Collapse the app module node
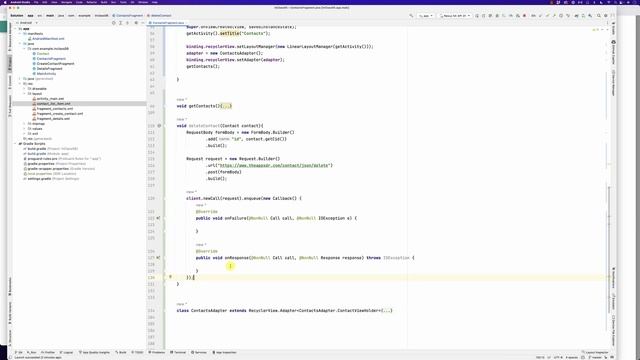Image resolution: width=640 pixels, height=360 pixels. 16,29
